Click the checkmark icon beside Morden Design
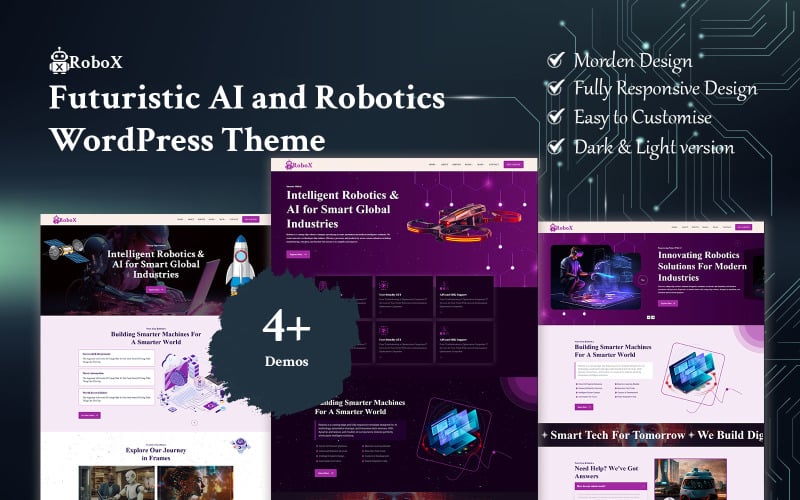 555,61
